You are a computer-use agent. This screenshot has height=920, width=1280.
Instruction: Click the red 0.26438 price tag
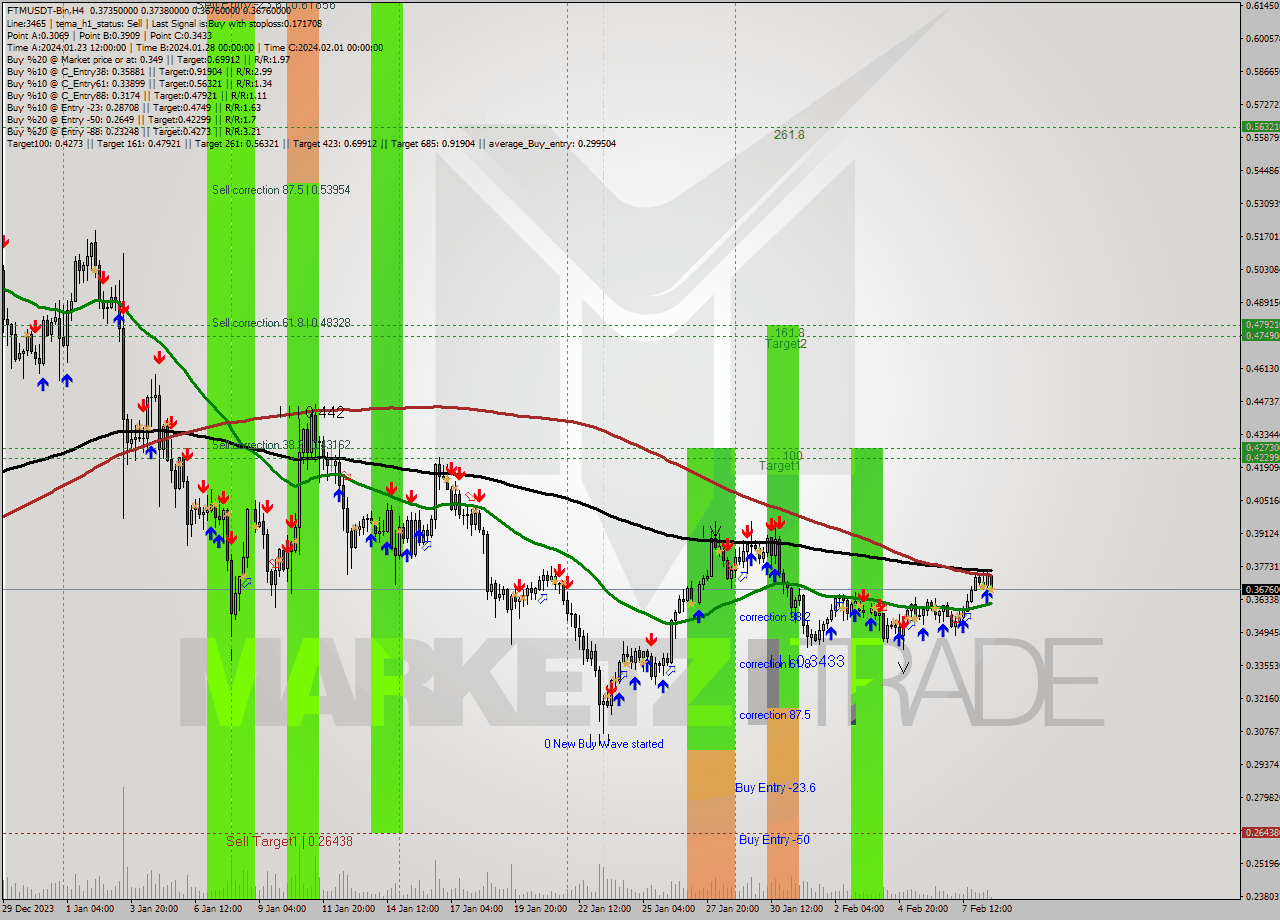click(x=1260, y=833)
